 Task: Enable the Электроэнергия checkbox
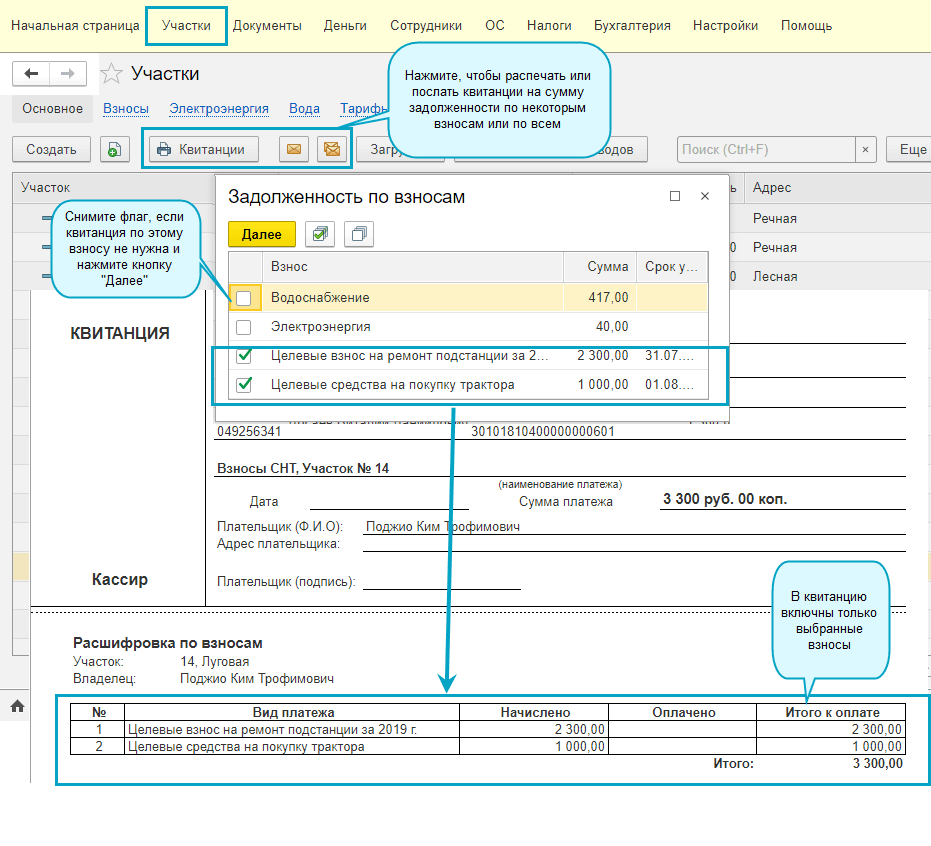click(x=244, y=327)
